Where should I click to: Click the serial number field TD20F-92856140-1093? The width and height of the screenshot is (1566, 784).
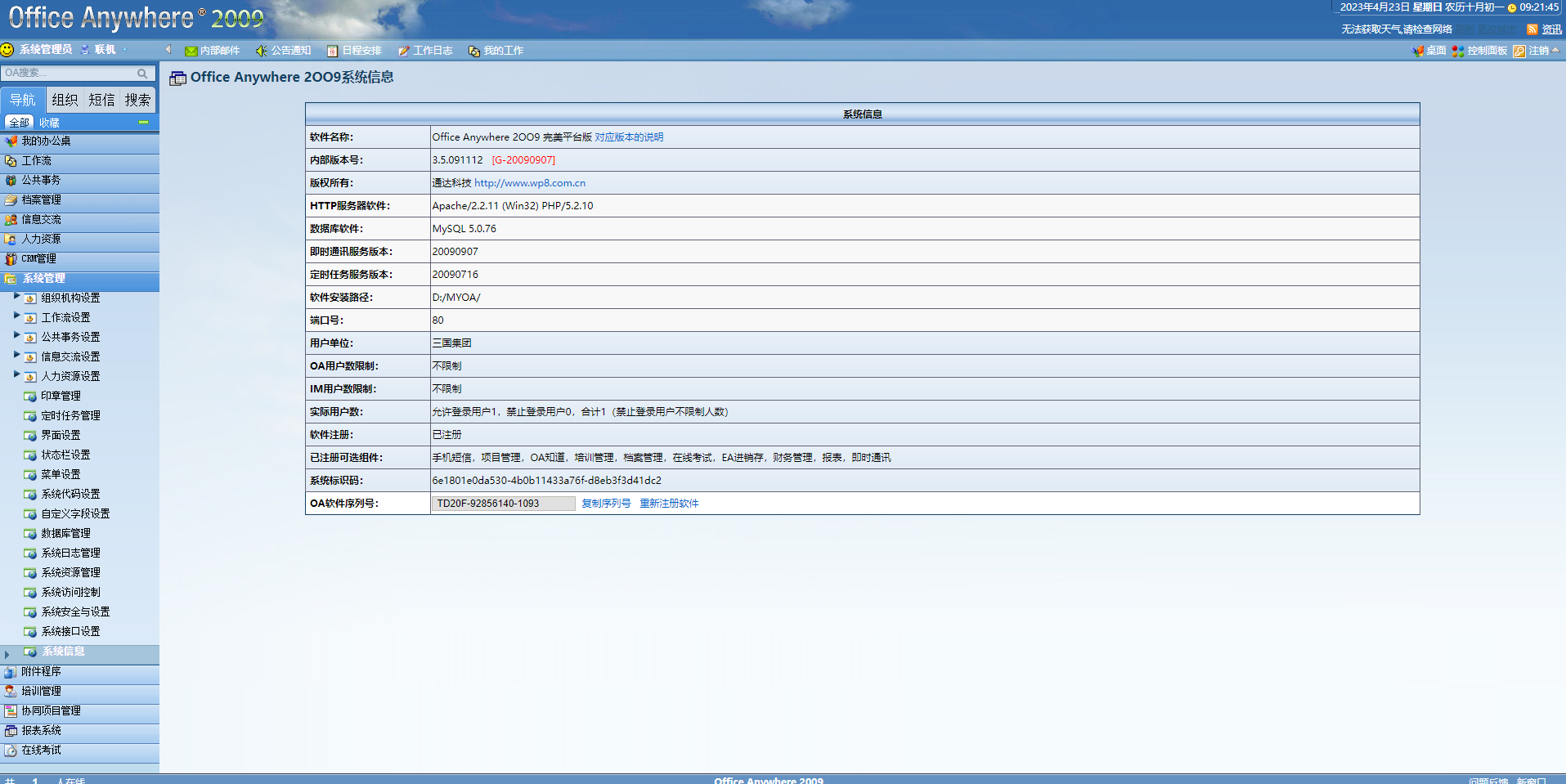[x=504, y=504]
